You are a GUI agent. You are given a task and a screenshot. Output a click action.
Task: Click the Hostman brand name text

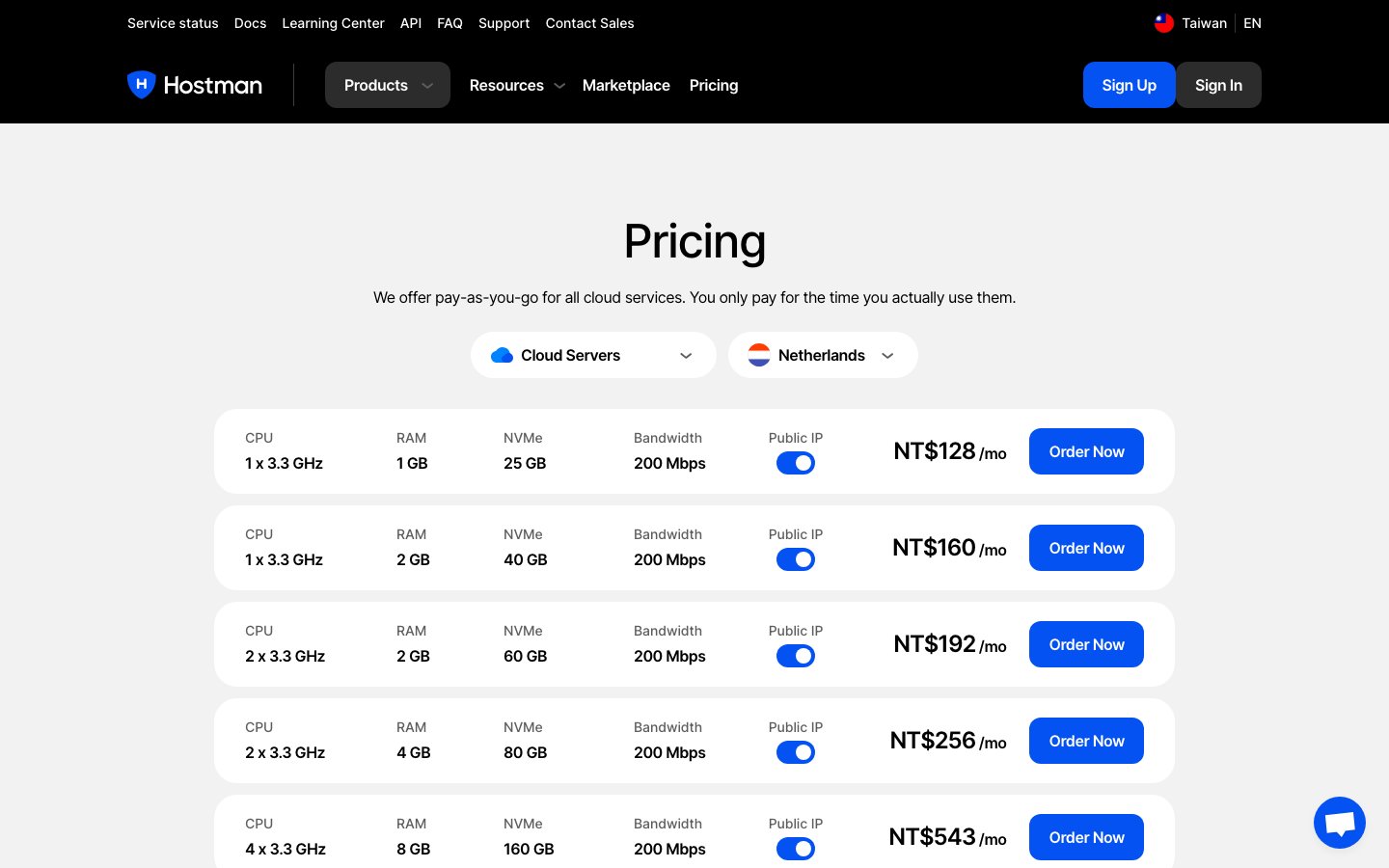(213, 85)
